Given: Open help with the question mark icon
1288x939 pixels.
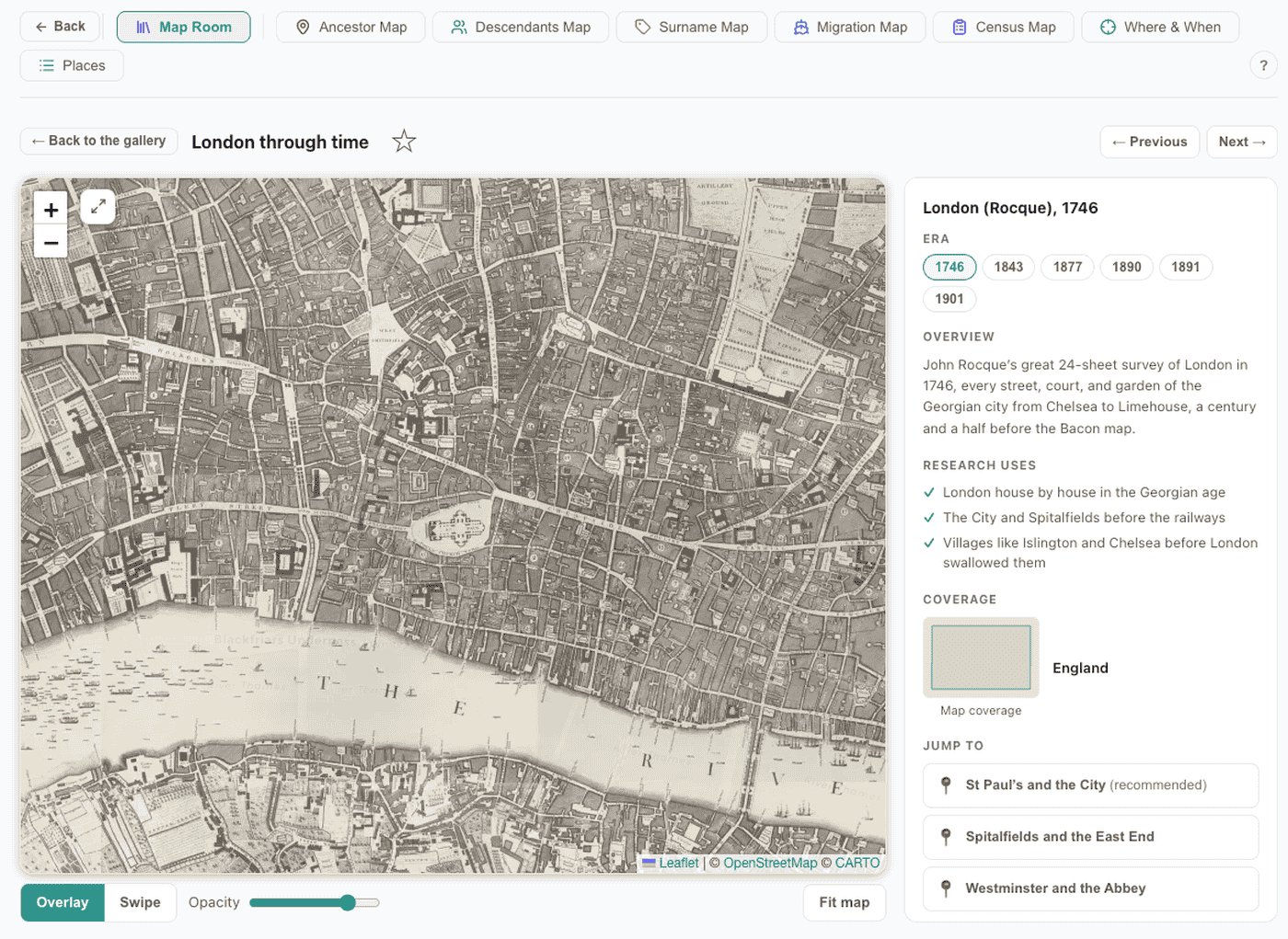Looking at the screenshot, I should [1263, 65].
